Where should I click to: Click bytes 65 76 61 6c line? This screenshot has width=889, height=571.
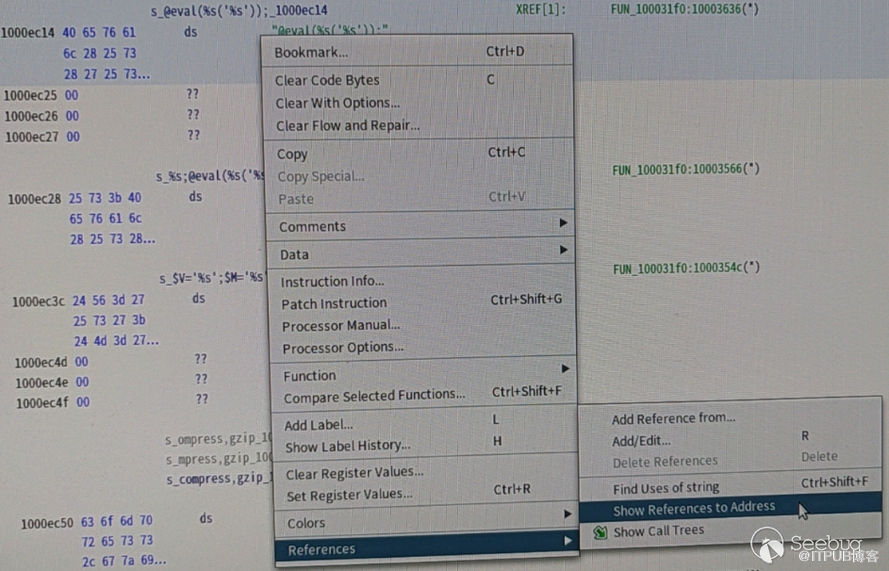coord(105,219)
